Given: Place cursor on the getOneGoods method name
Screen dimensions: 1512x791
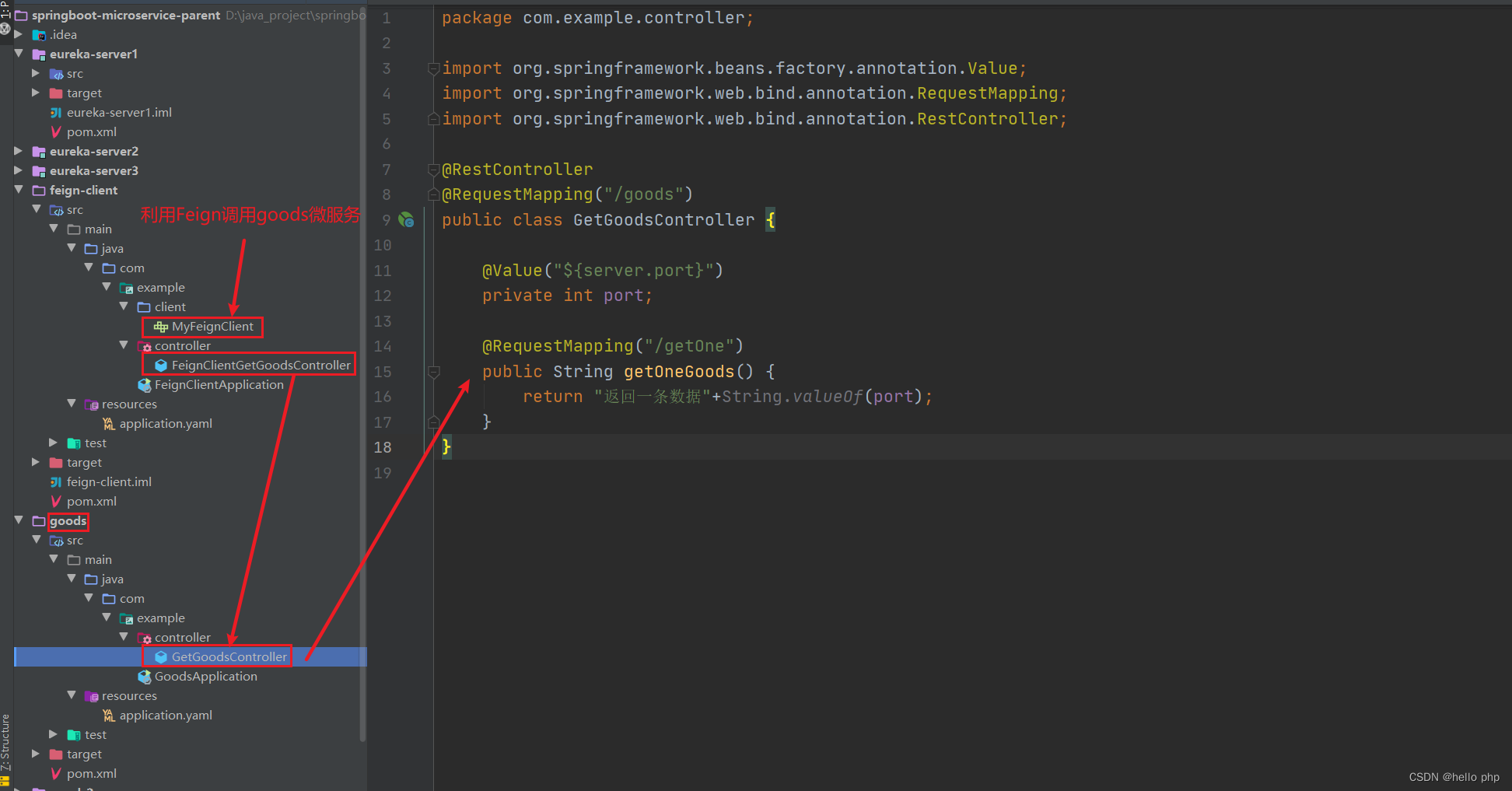Looking at the screenshot, I should pyautogui.click(x=678, y=372).
